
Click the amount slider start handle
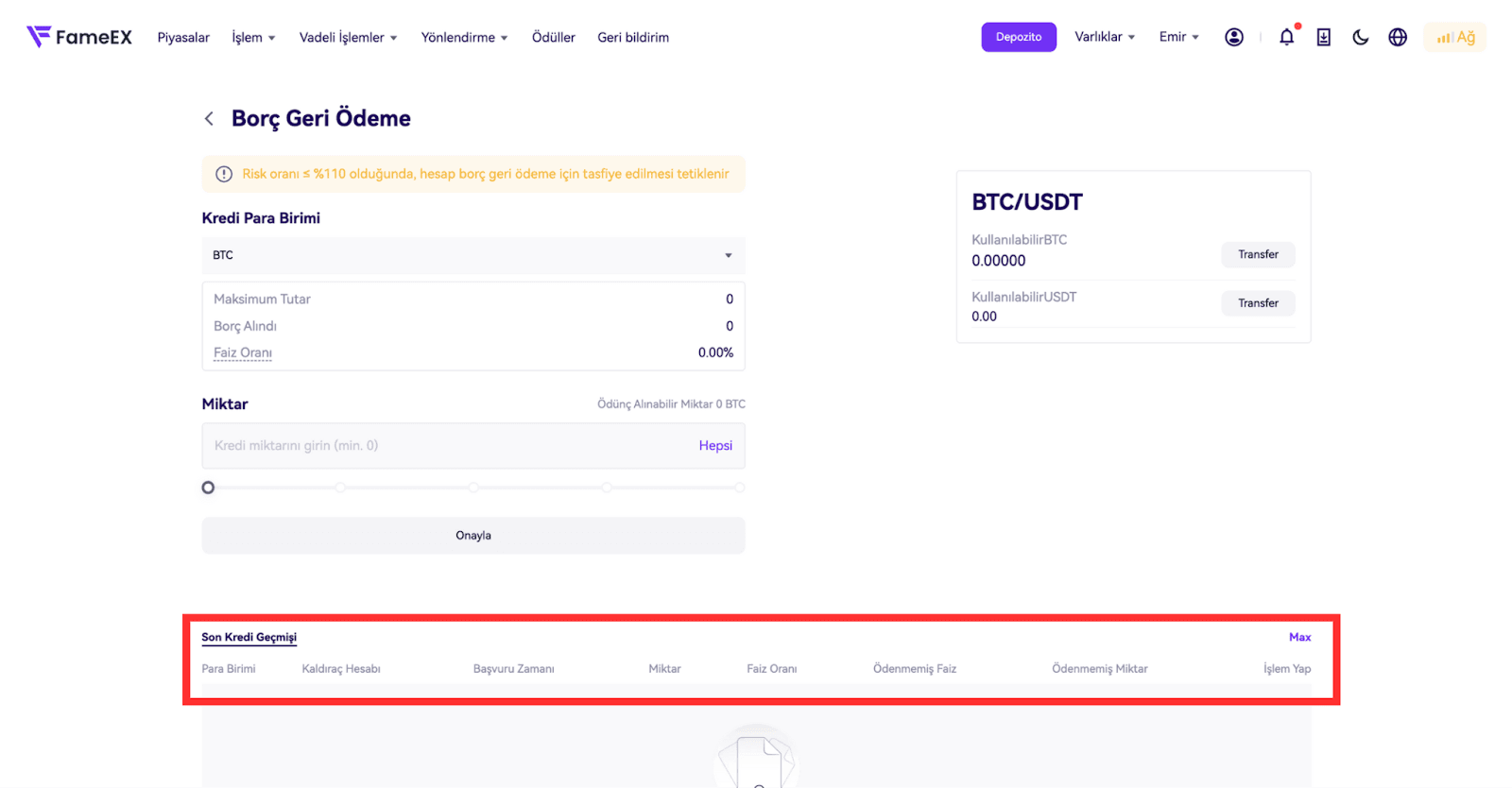pos(208,488)
